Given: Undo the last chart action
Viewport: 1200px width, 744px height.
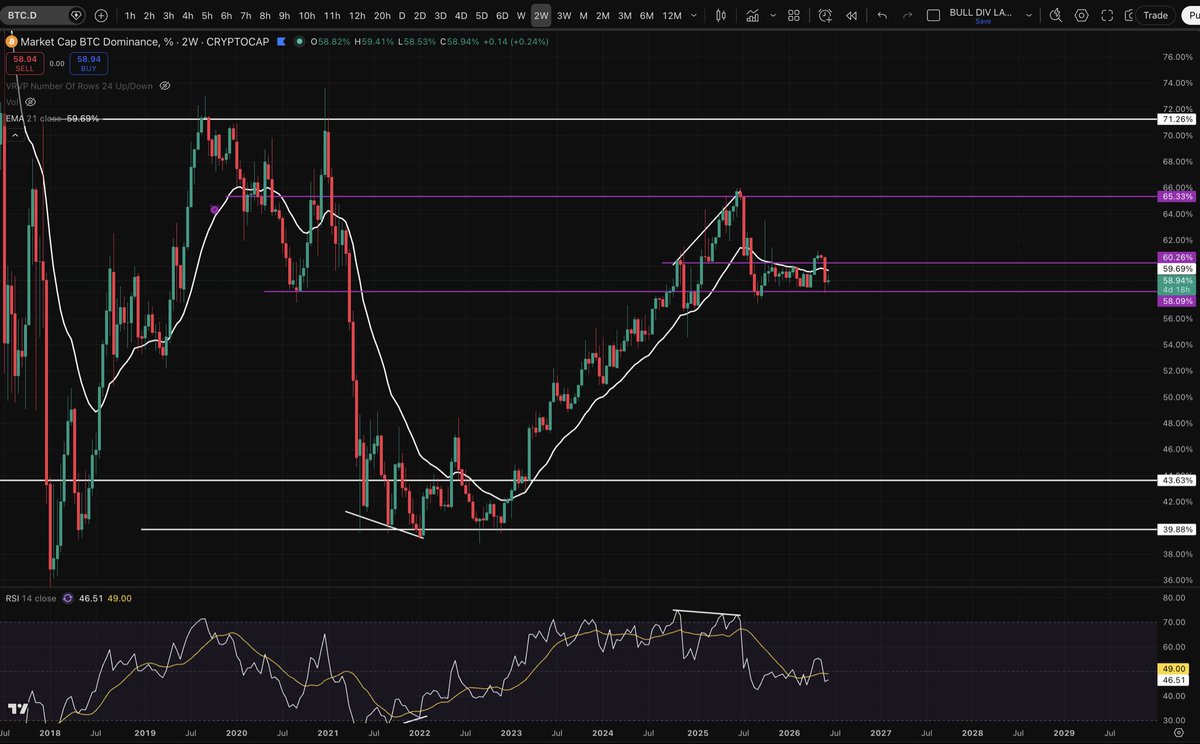Looking at the screenshot, I should [x=881, y=15].
